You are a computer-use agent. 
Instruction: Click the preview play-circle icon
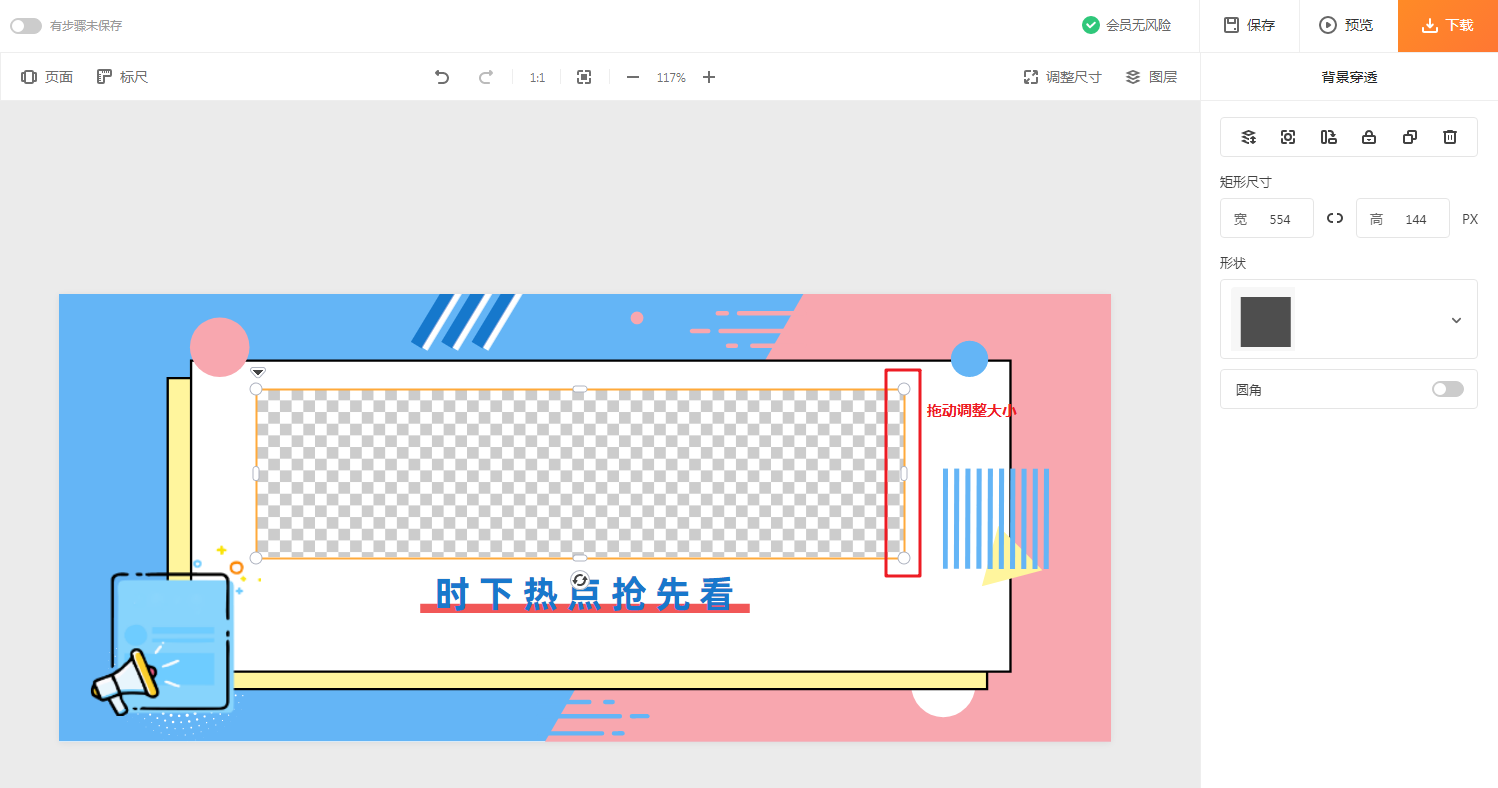point(1328,25)
